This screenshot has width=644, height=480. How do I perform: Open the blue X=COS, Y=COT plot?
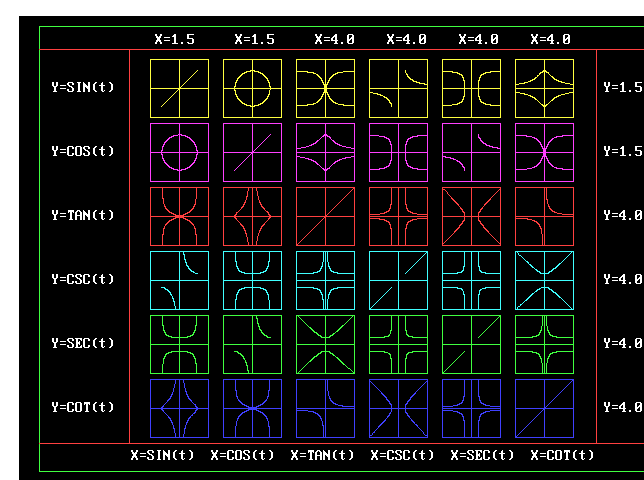253,409
